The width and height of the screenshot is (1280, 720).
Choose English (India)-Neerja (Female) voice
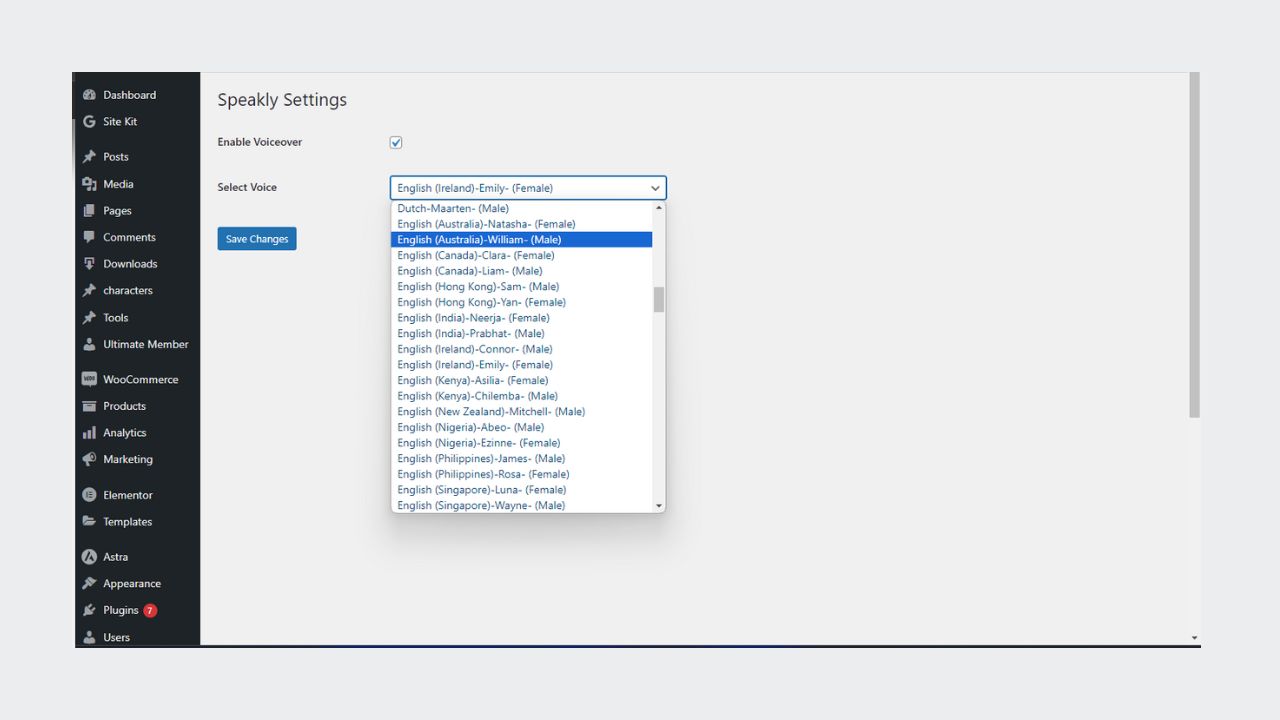tap(521, 318)
